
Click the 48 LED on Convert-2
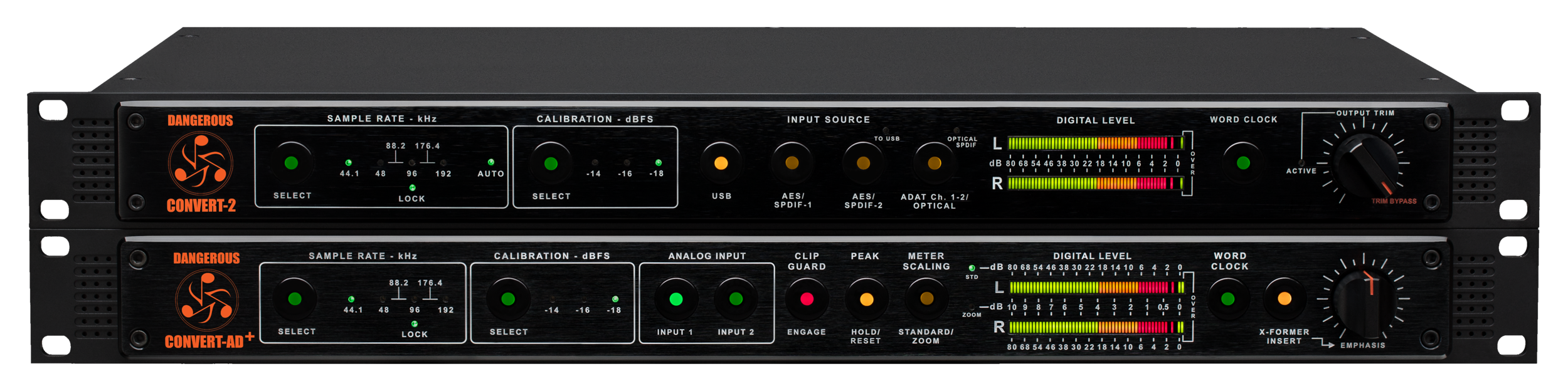pos(380,163)
